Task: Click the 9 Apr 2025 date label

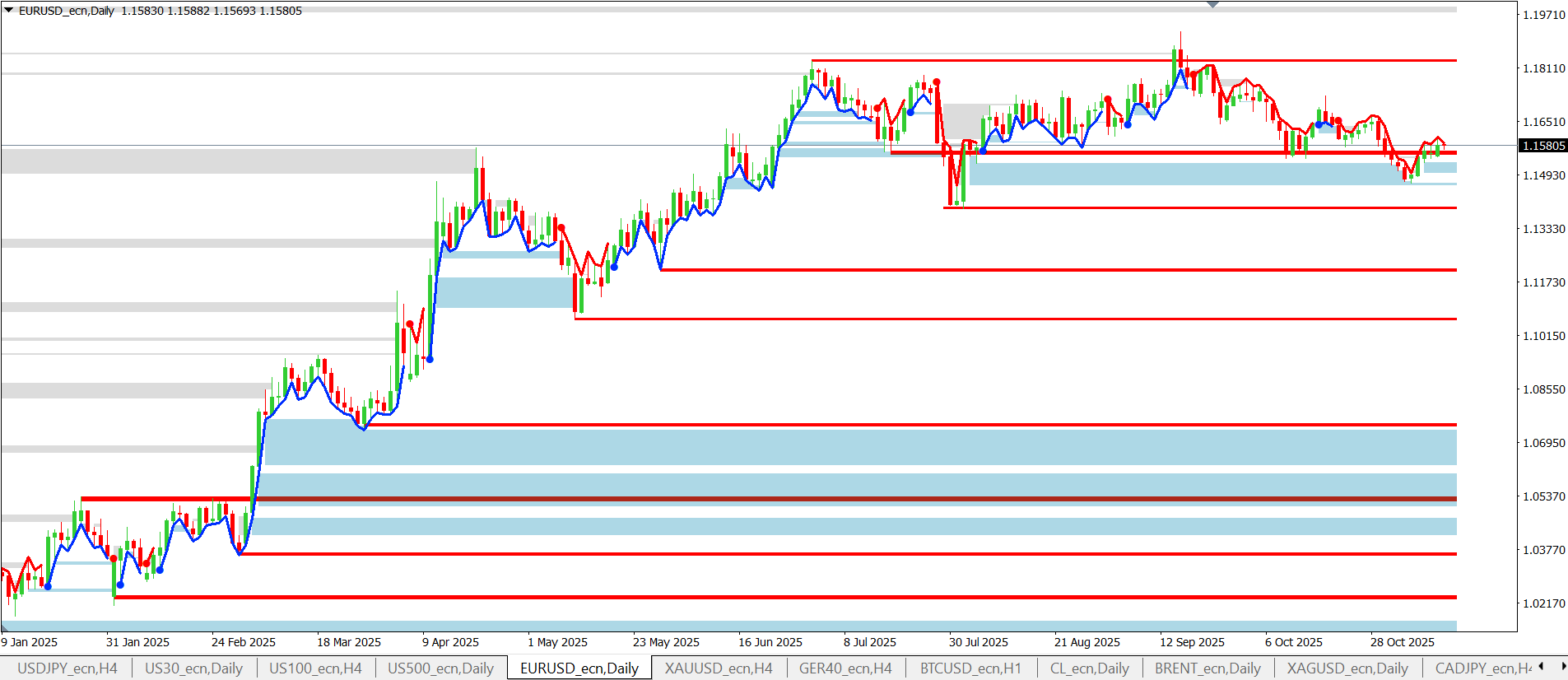Action: pos(450,642)
